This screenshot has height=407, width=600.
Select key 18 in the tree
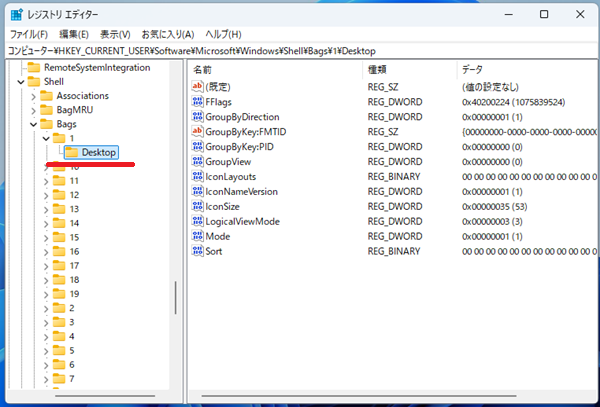(x=74, y=280)
